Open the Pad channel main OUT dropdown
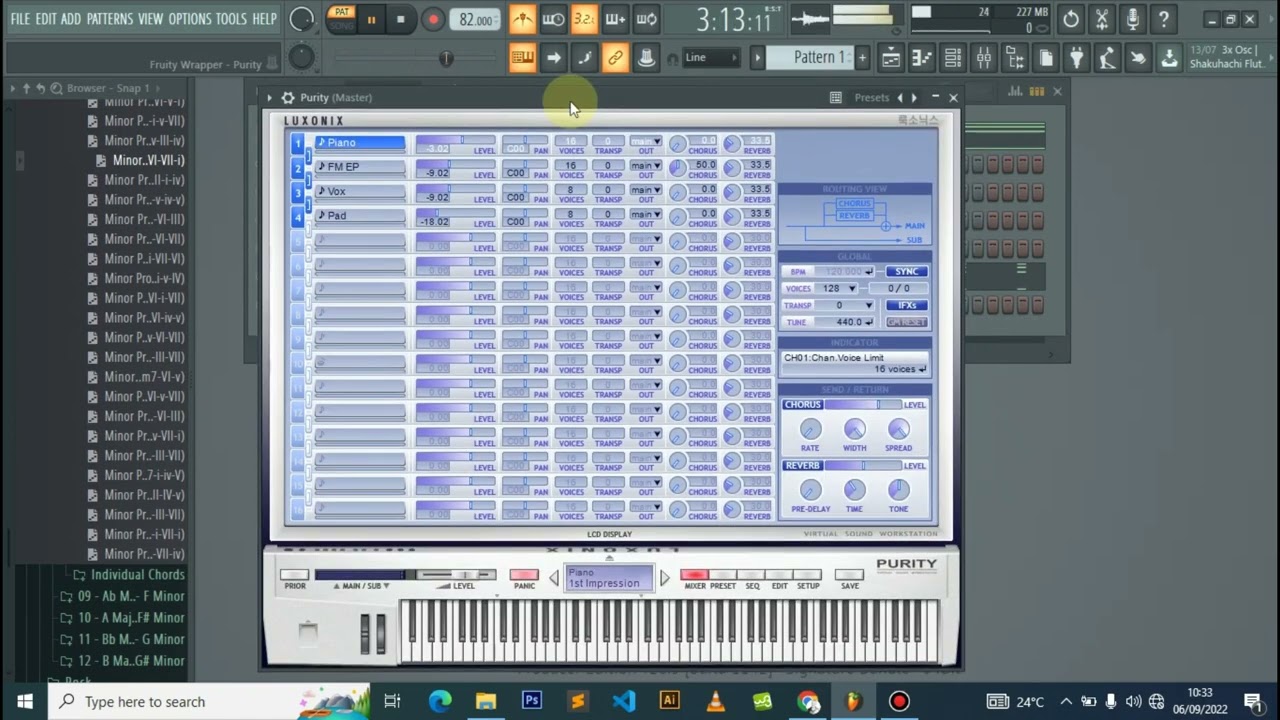Viewport: 1280px width, 720px height. [x=646, y=214]
